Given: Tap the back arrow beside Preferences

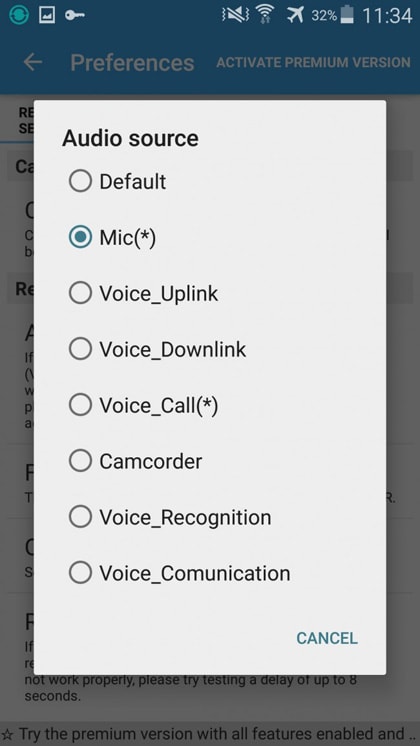Looking at the screenshot, I should [x=33, y=62].
